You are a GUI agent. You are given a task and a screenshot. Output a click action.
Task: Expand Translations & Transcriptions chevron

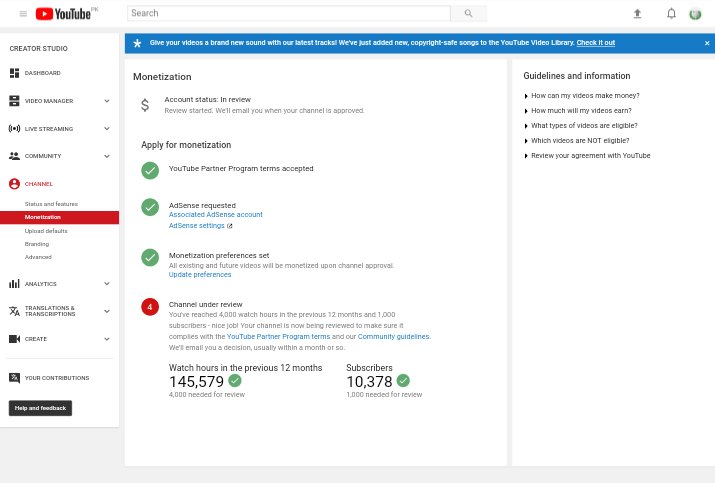[x=107, y=311]
